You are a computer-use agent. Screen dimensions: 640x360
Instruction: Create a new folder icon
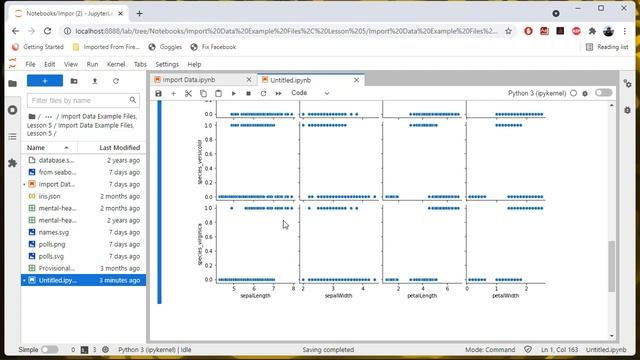[x=74, y=81]
